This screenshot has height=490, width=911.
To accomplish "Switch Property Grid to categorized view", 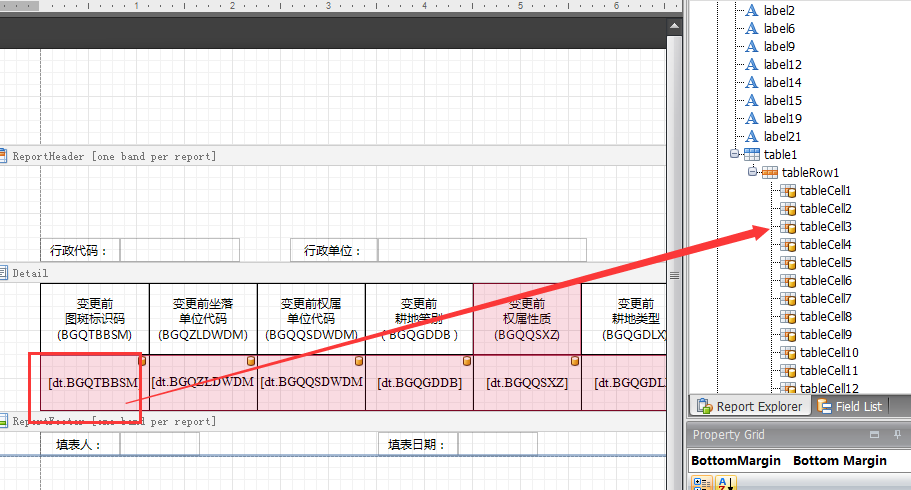I will 702,483.
